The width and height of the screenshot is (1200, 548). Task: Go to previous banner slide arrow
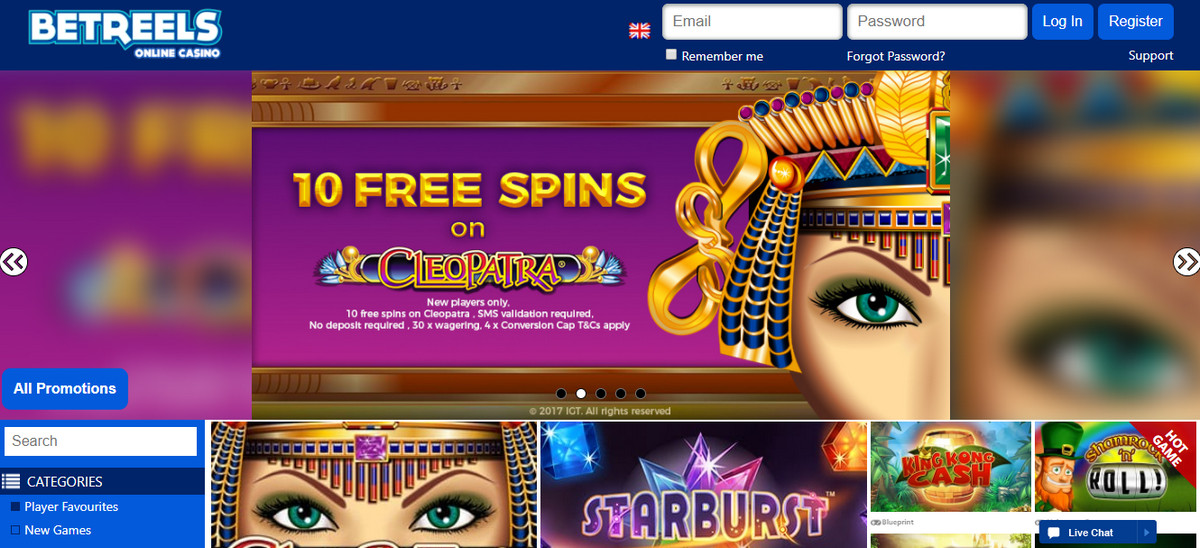(x=13, y=262)
